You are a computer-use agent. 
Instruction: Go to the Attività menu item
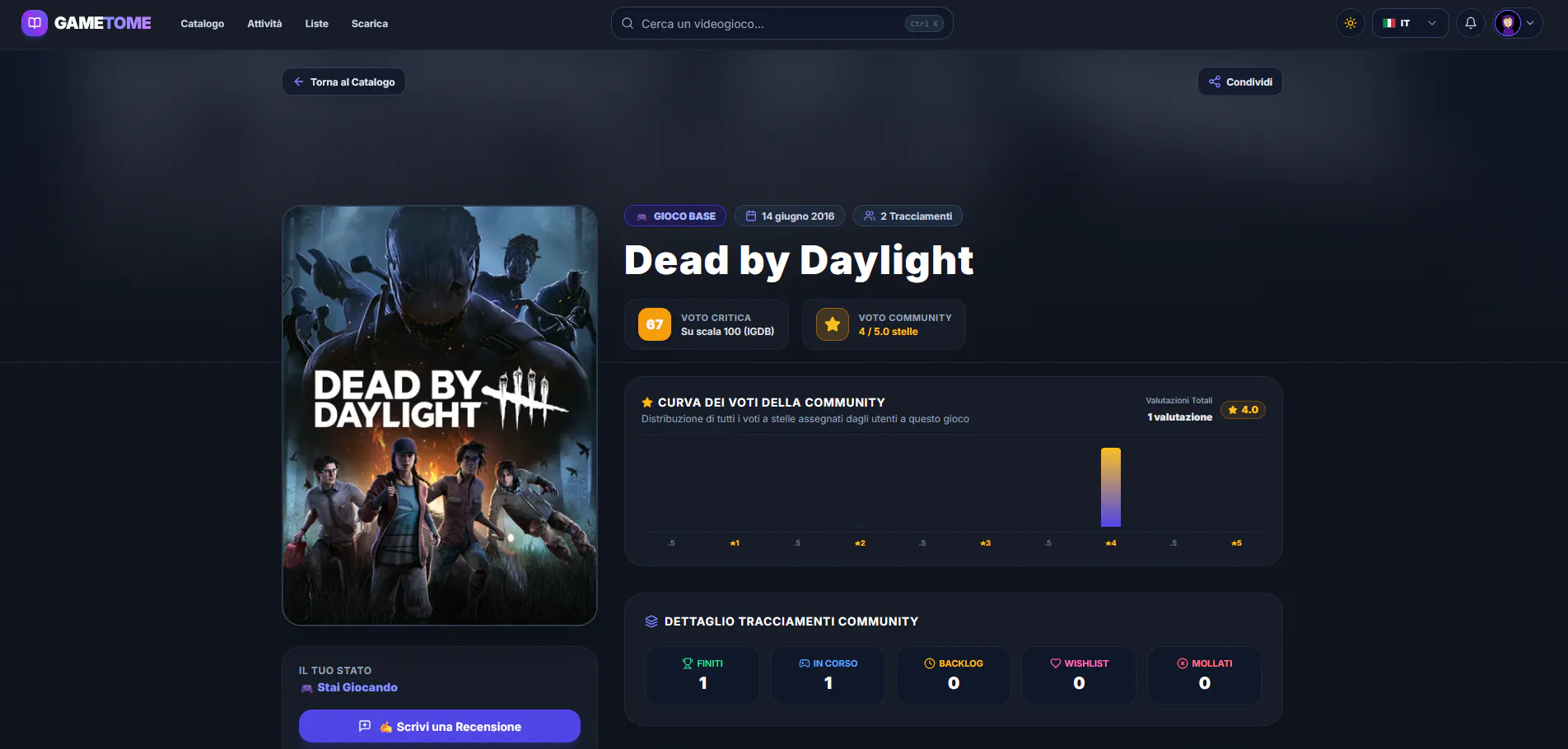[x=264, y=24]
